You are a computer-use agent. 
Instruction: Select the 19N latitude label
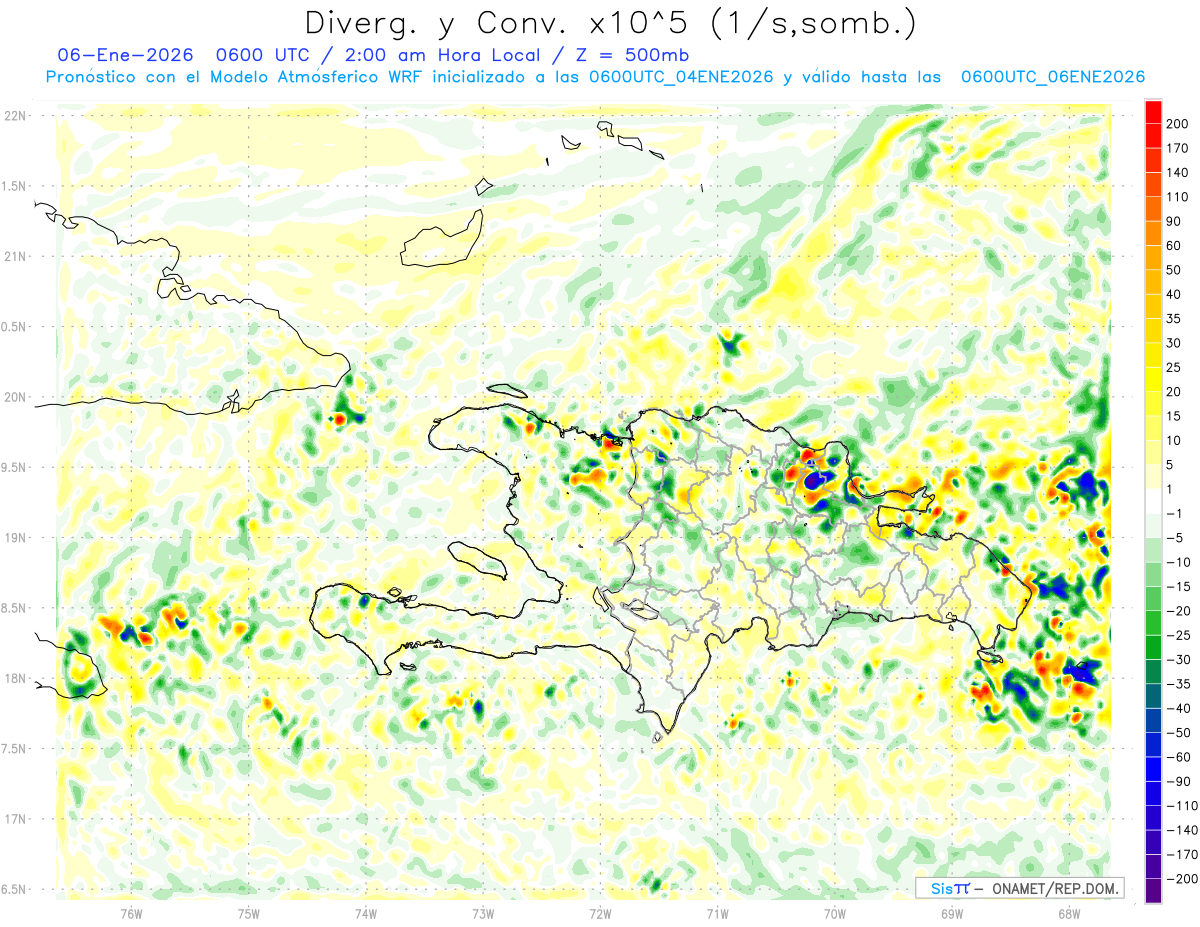point(16,538)
